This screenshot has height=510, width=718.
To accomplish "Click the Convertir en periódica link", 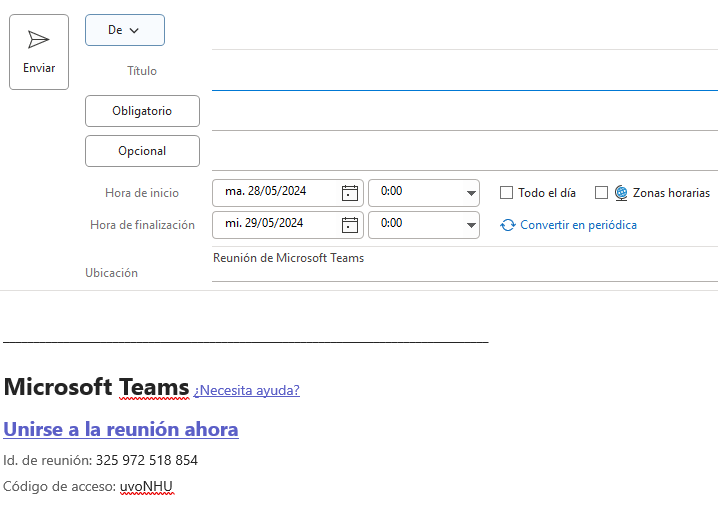I will pyautogui.click(x=578, y=225).
